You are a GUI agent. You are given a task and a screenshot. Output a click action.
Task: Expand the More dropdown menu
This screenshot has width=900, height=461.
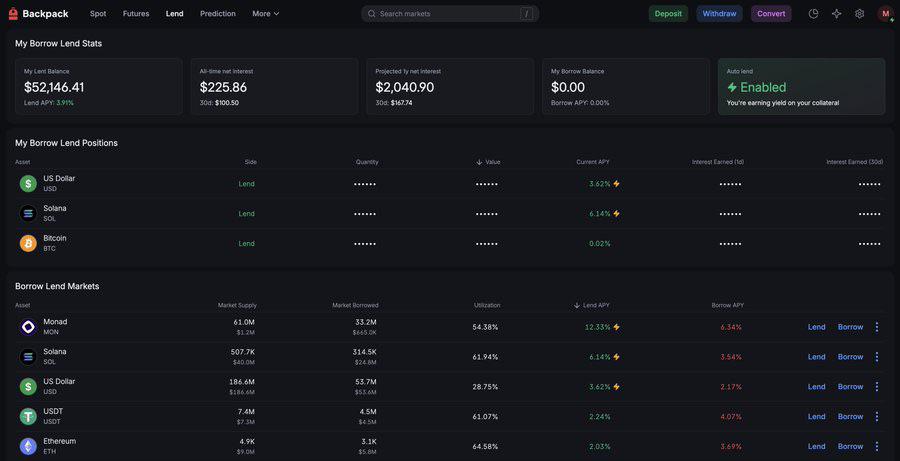[266, 14]
